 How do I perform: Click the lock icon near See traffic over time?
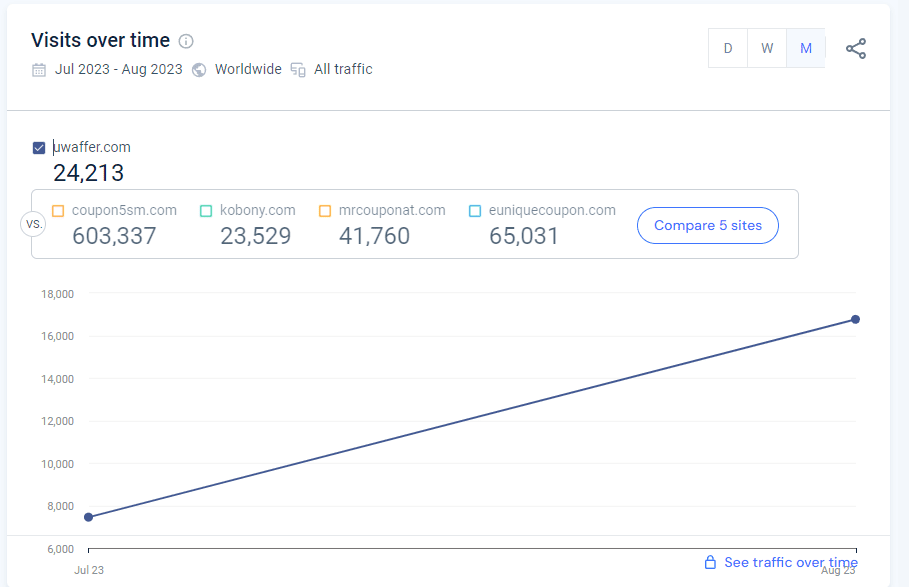point(710,562)
